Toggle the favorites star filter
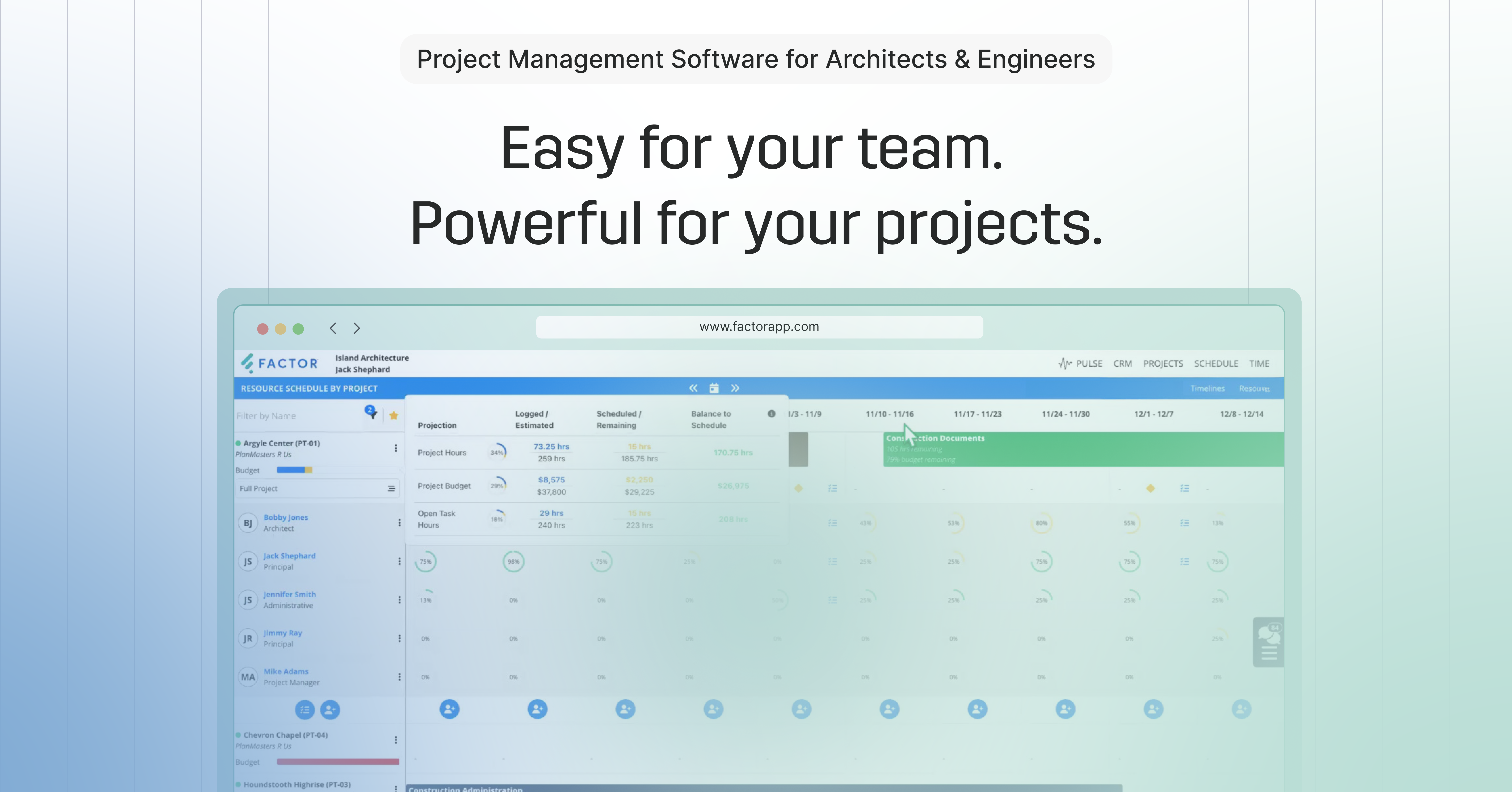Viewport: 1512px width, 792px height. coord(394,416)
